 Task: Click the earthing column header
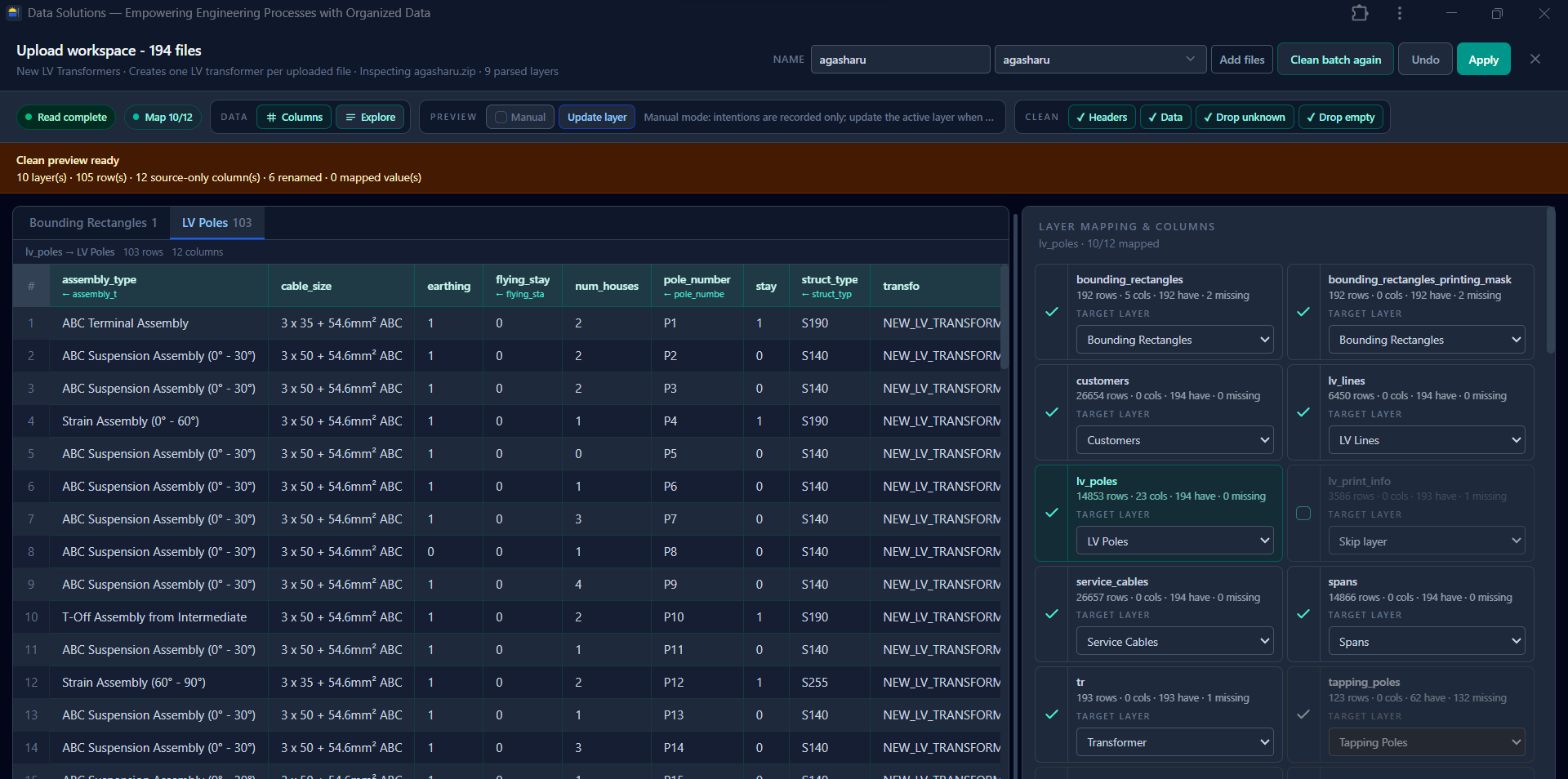[448, 286]
